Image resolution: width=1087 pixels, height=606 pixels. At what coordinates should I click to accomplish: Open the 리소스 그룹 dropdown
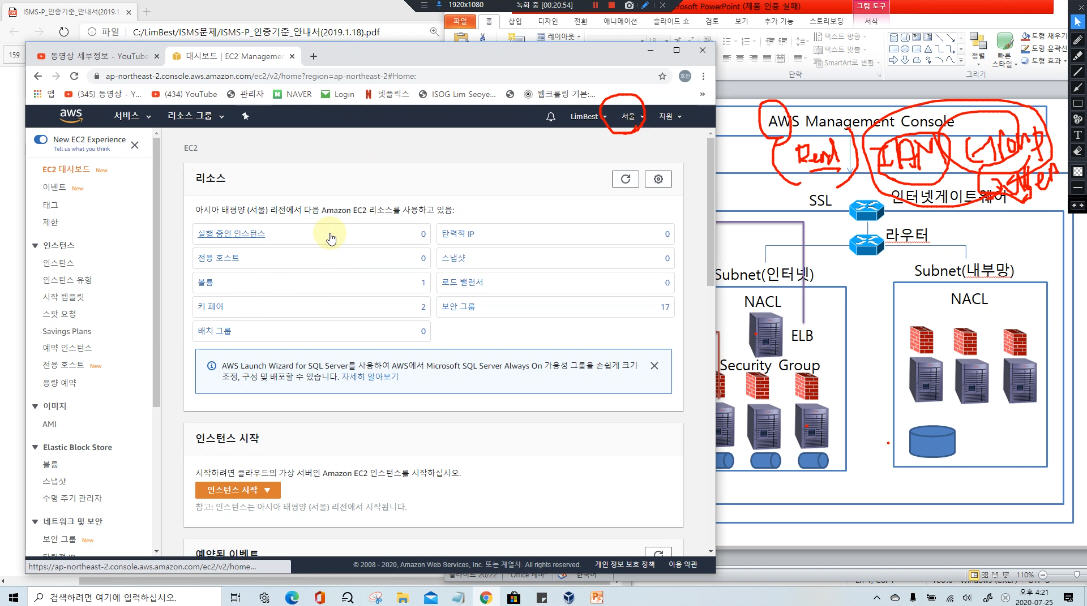[x=195, y=116]
